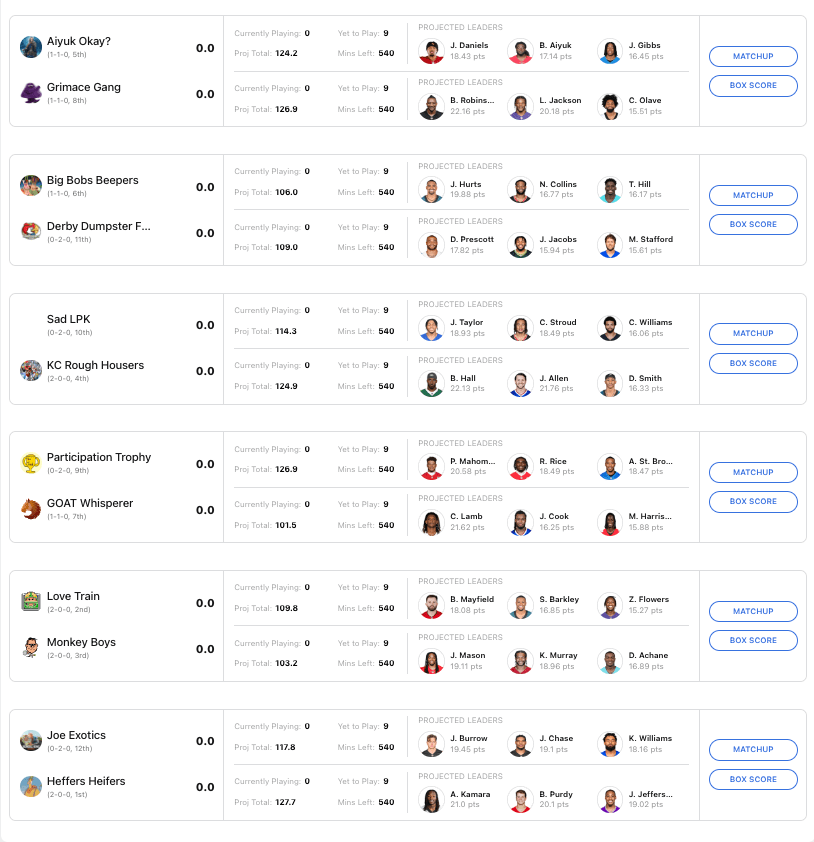Viewport: 814px width, 842px height.
Task: Click the Big Bobs Beepers team logo
Action: pyautogui.click(x=31, y=186)
